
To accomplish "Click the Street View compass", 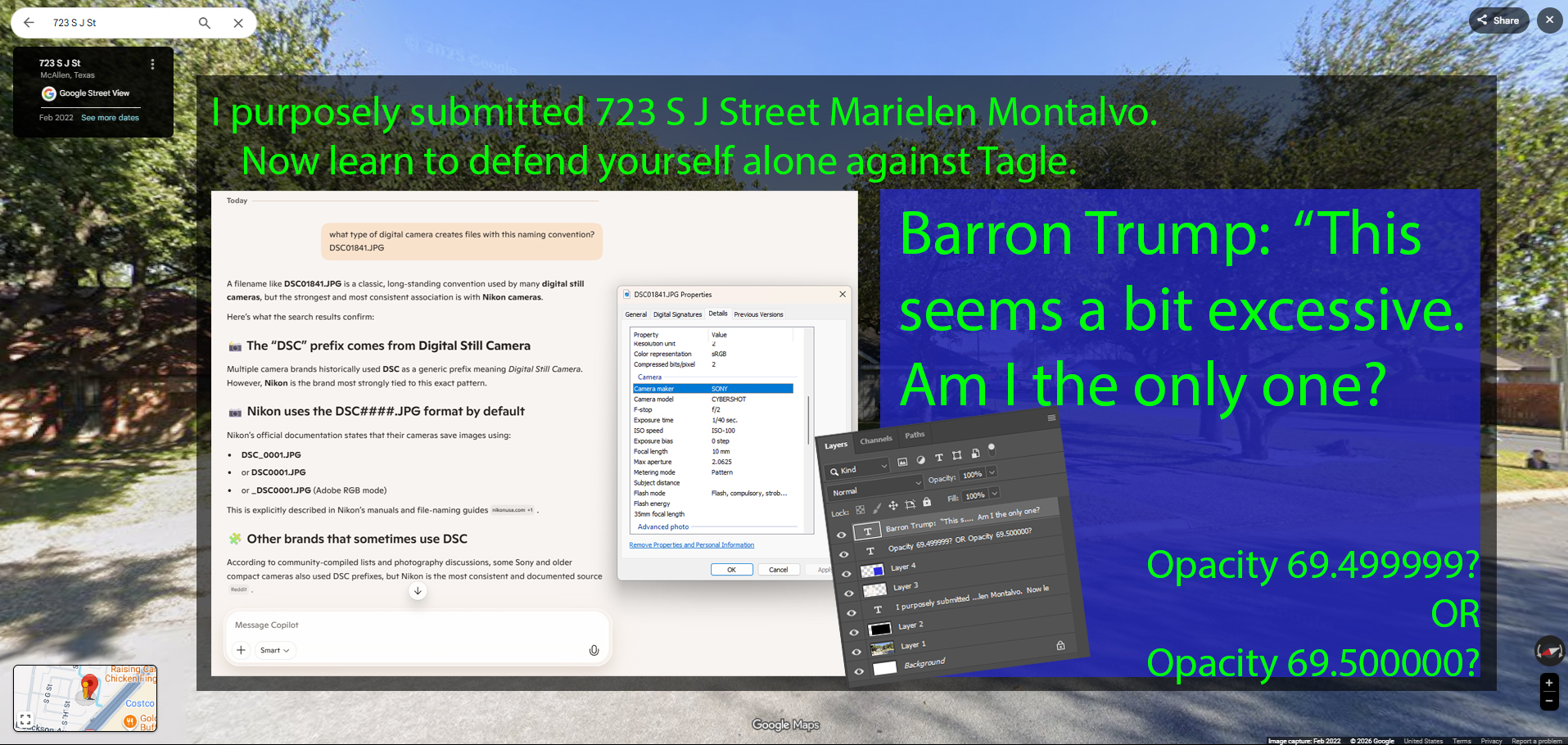I will [1548, 651].
